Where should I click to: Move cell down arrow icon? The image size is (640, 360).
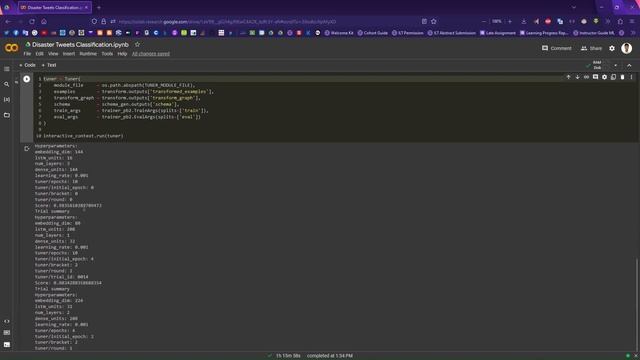click(577, 77)
